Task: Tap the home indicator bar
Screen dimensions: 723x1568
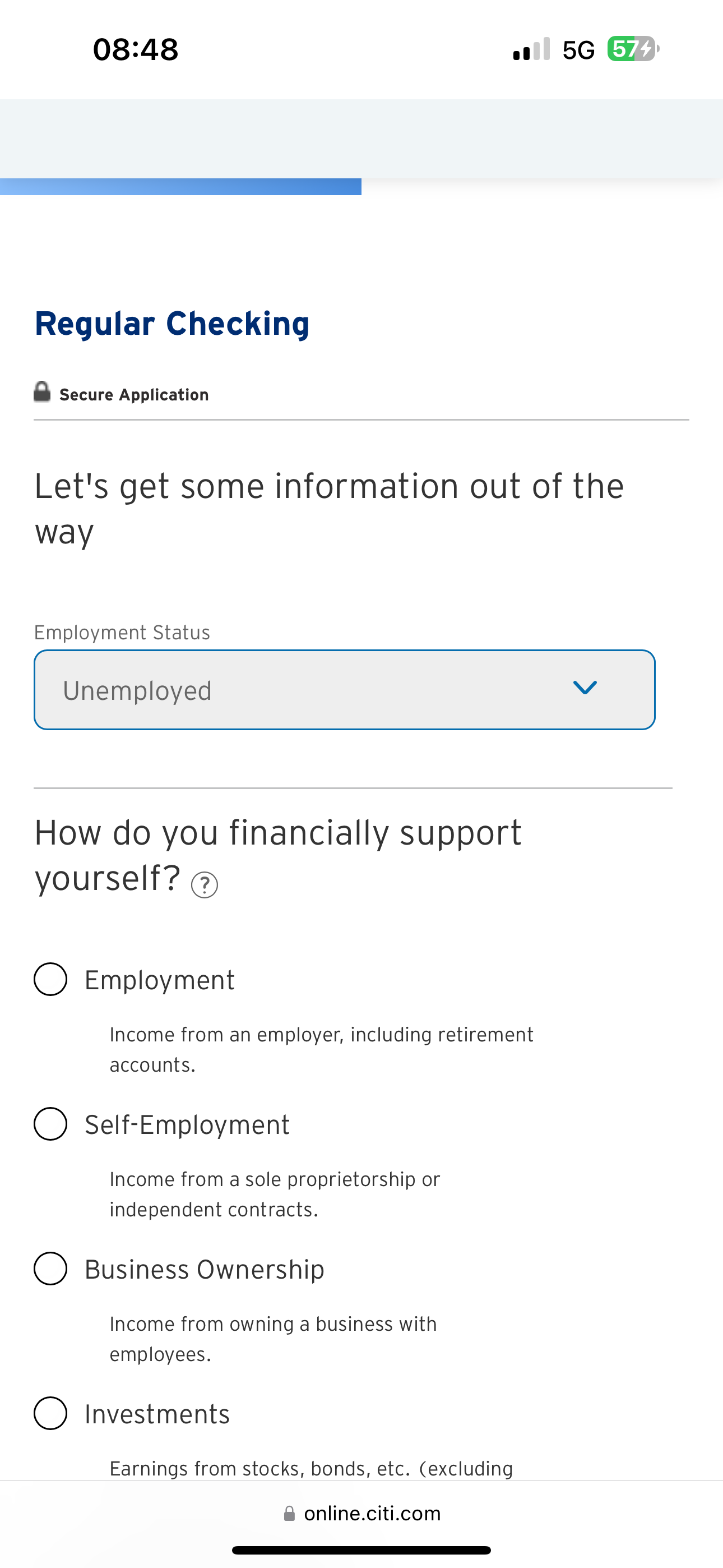Action: click(x=361, y=1549)
